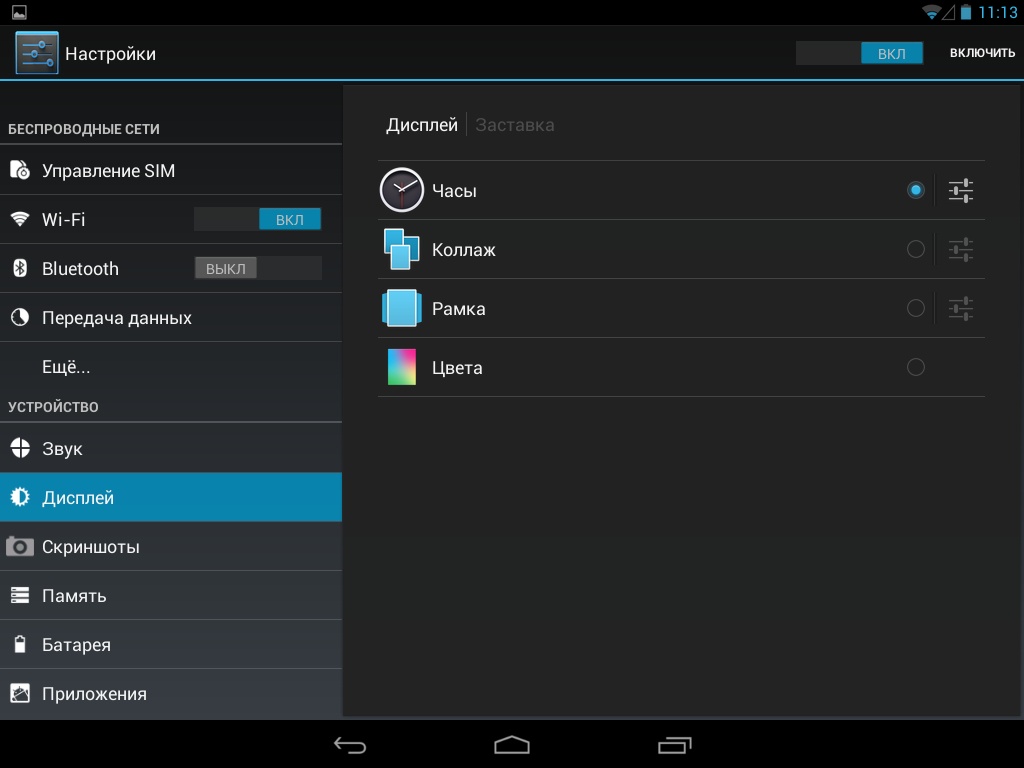Screen dimensions: 1024x768
Task: Open the Батарея settings section
Action: point(76,645)
